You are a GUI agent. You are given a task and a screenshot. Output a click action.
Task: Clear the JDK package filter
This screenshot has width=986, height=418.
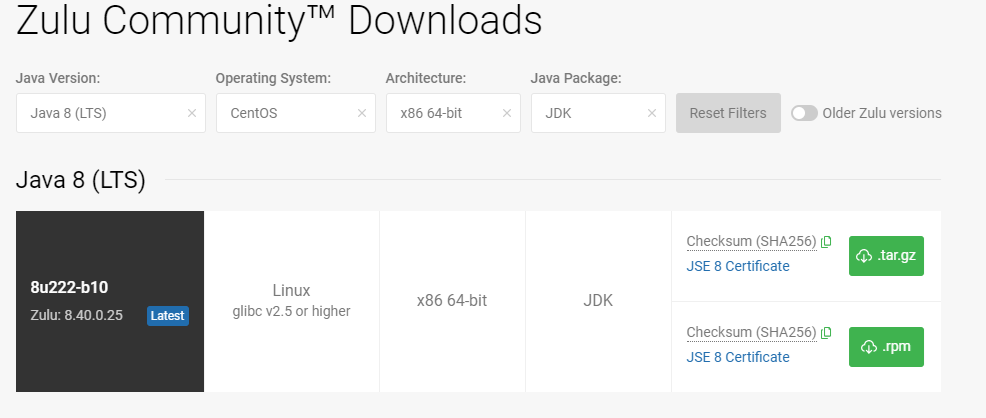pos(651,113)
